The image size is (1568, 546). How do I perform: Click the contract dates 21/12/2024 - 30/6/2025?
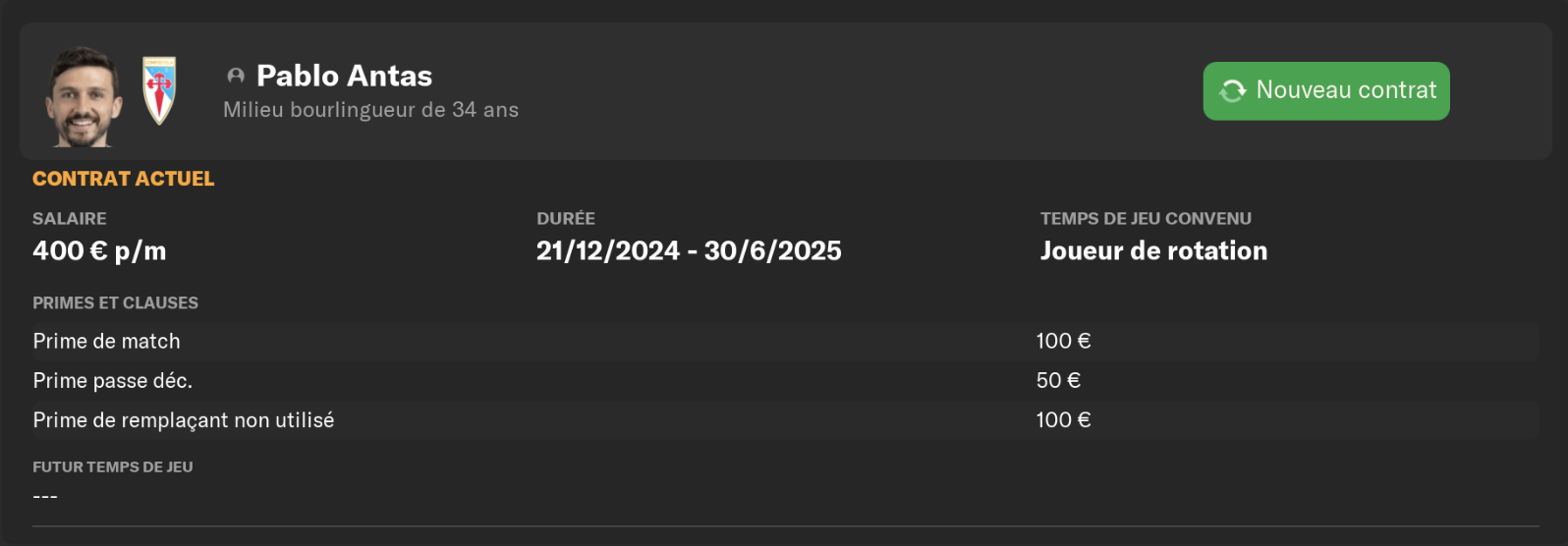click(688, 251)
